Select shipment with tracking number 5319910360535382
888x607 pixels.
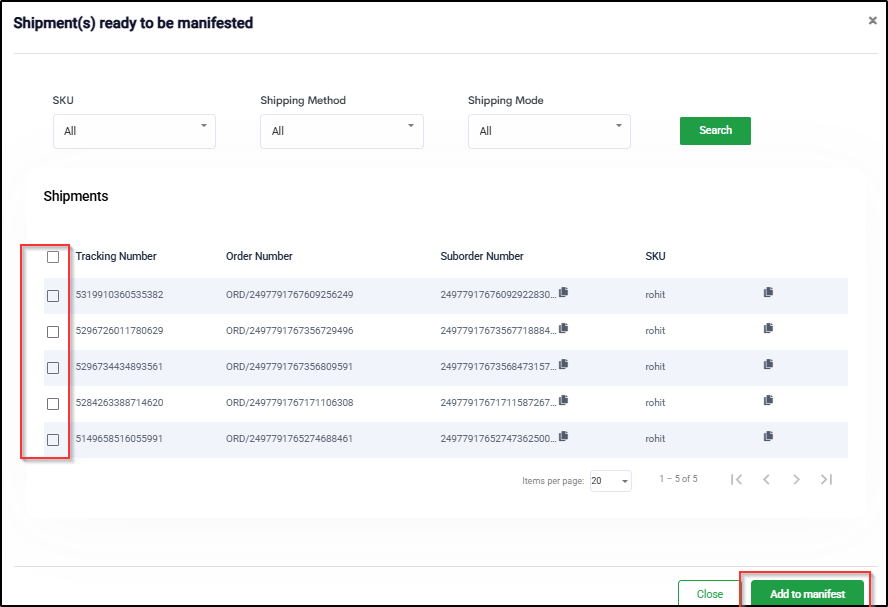[x=53, y=296]
